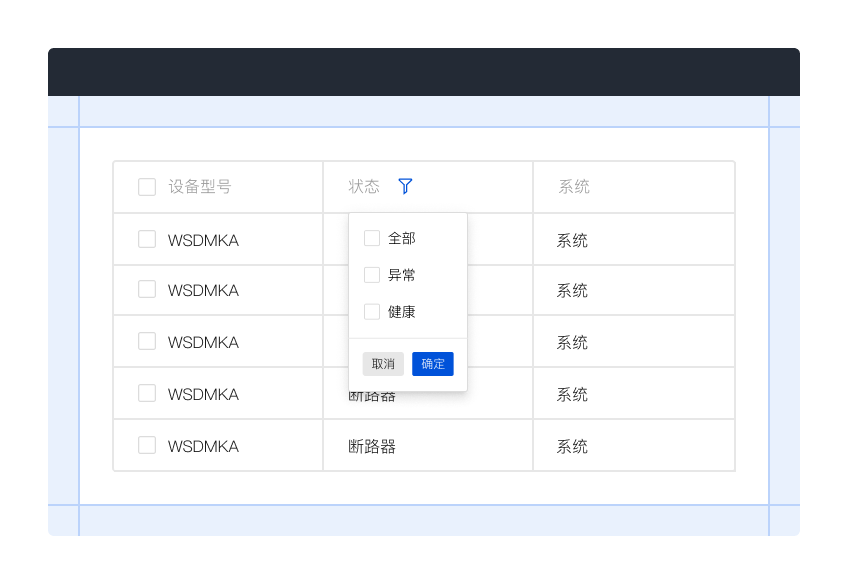Click the 状态 column header text
848x584 pixels.
pyautogui.click(x=364, y=186)
